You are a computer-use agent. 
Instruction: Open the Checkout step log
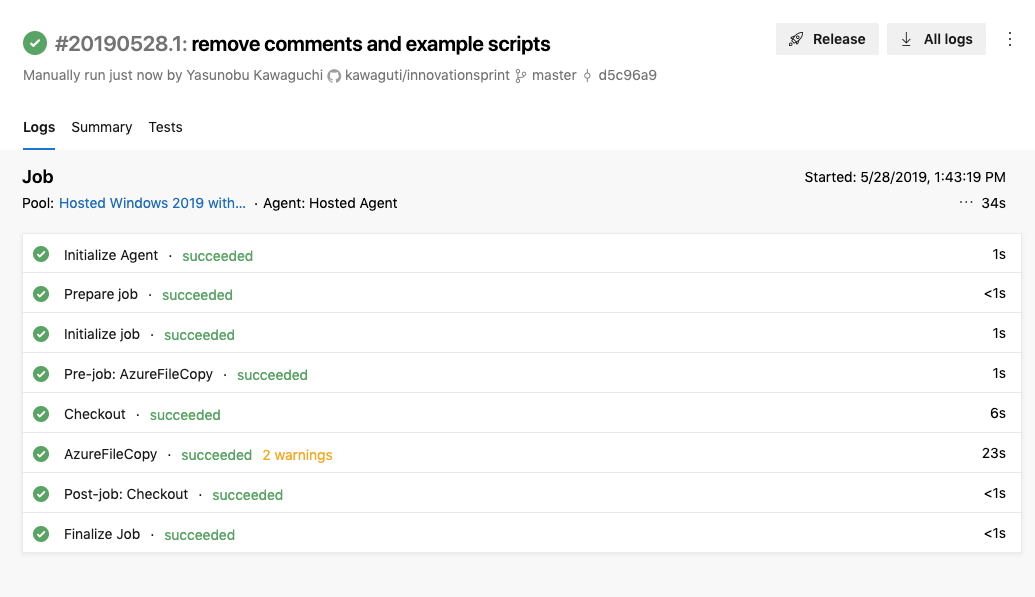pos(95,414)
